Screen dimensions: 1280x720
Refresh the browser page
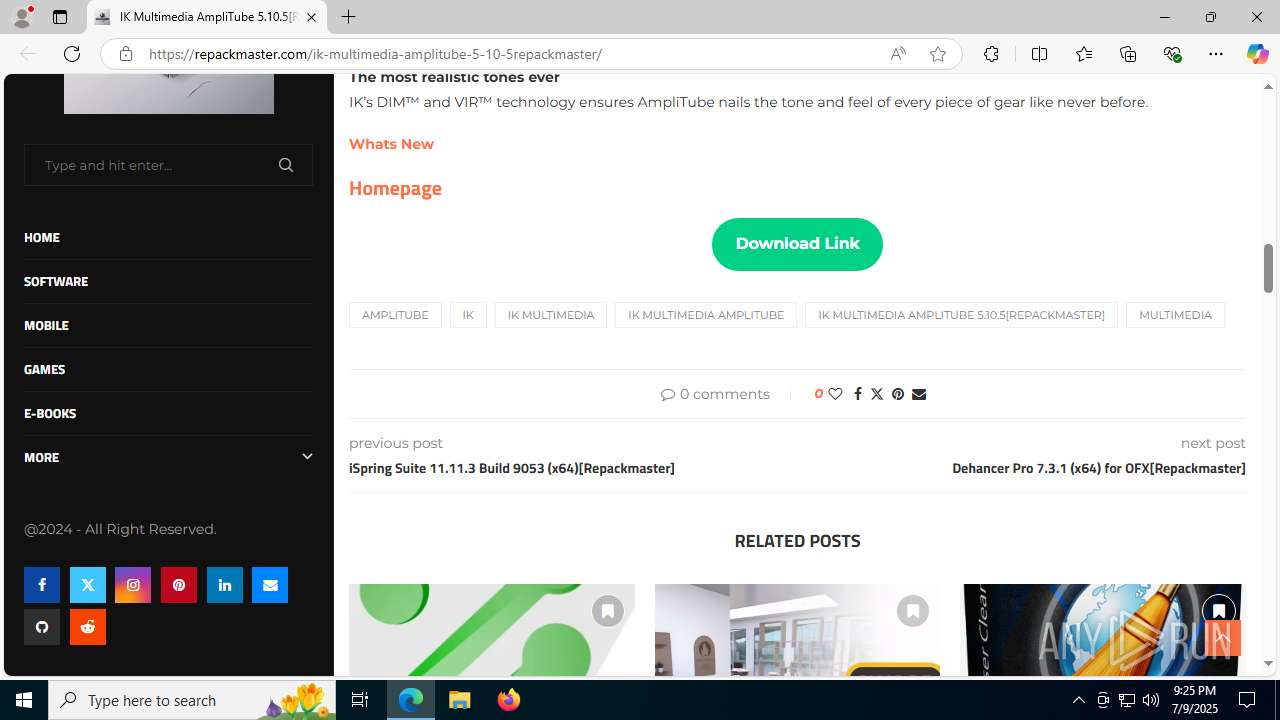[72, 54]
